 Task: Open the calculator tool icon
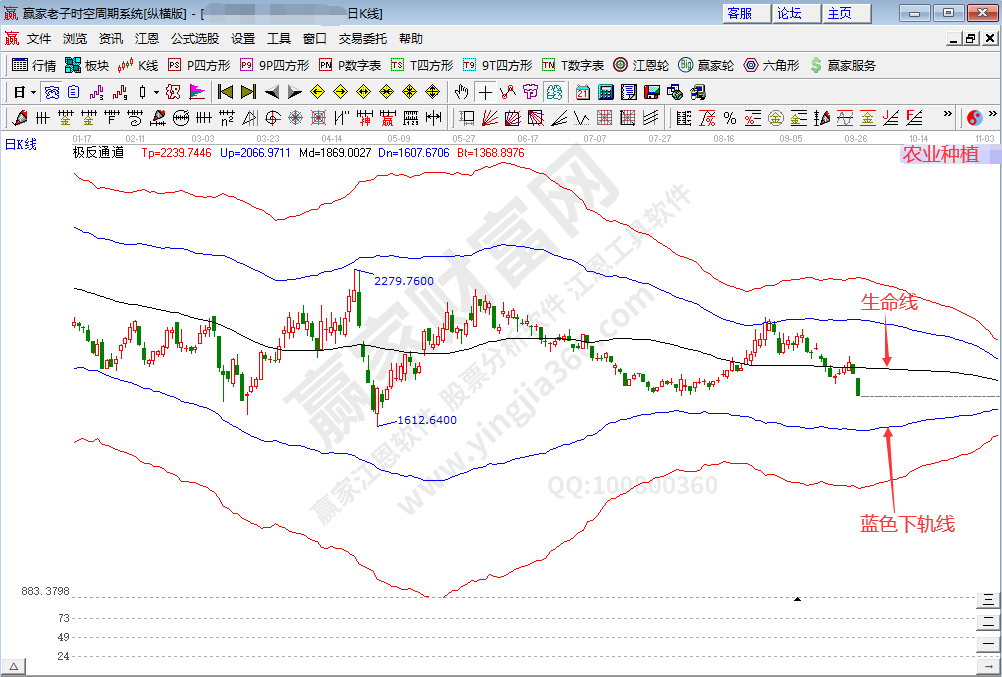click(x=605, y=92)
